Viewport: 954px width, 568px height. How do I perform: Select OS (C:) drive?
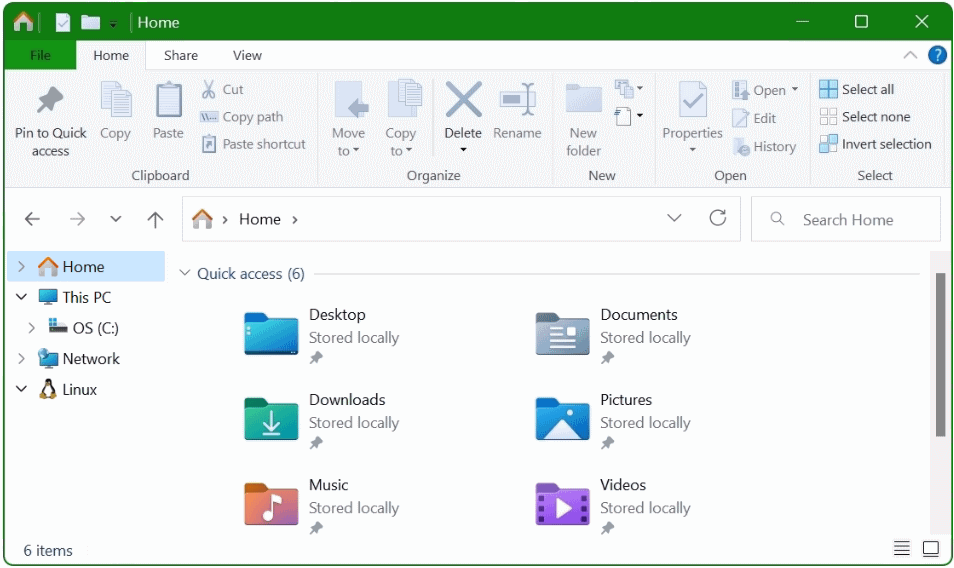84,328
